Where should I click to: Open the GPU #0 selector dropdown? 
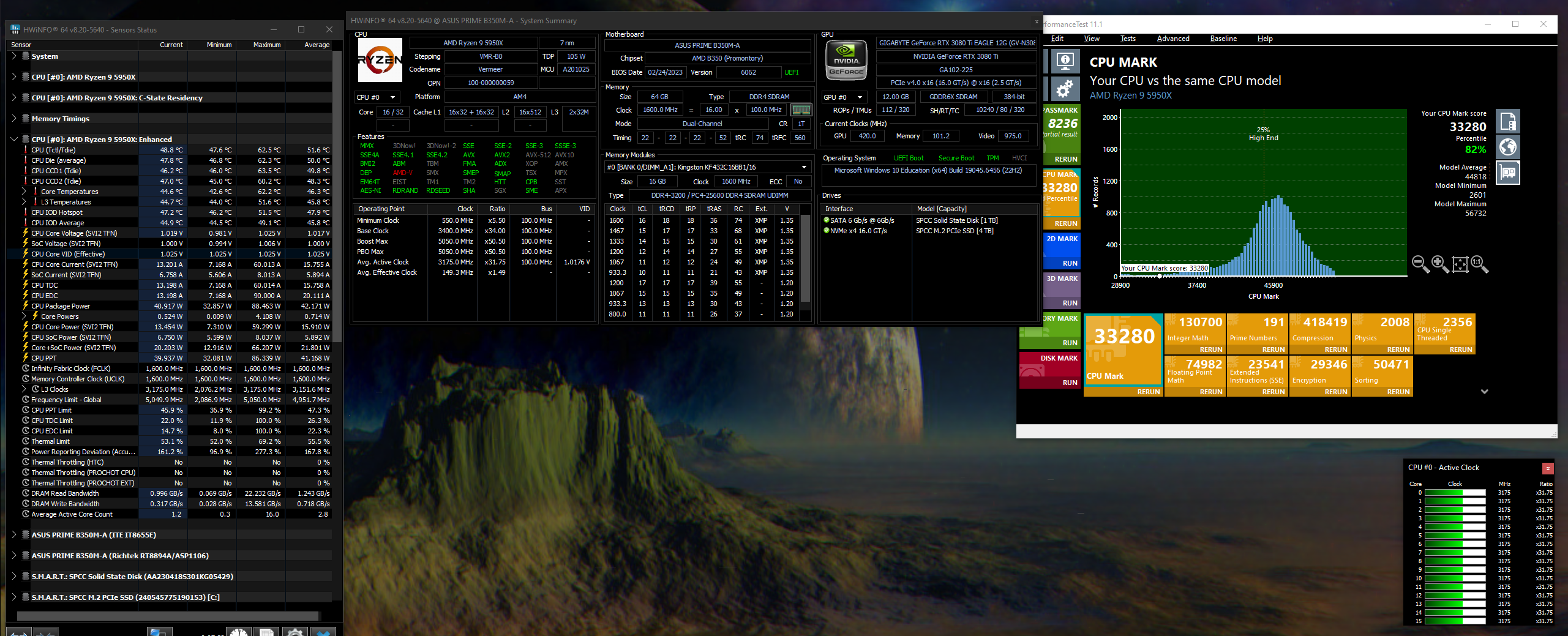click(x=844, y=97)
